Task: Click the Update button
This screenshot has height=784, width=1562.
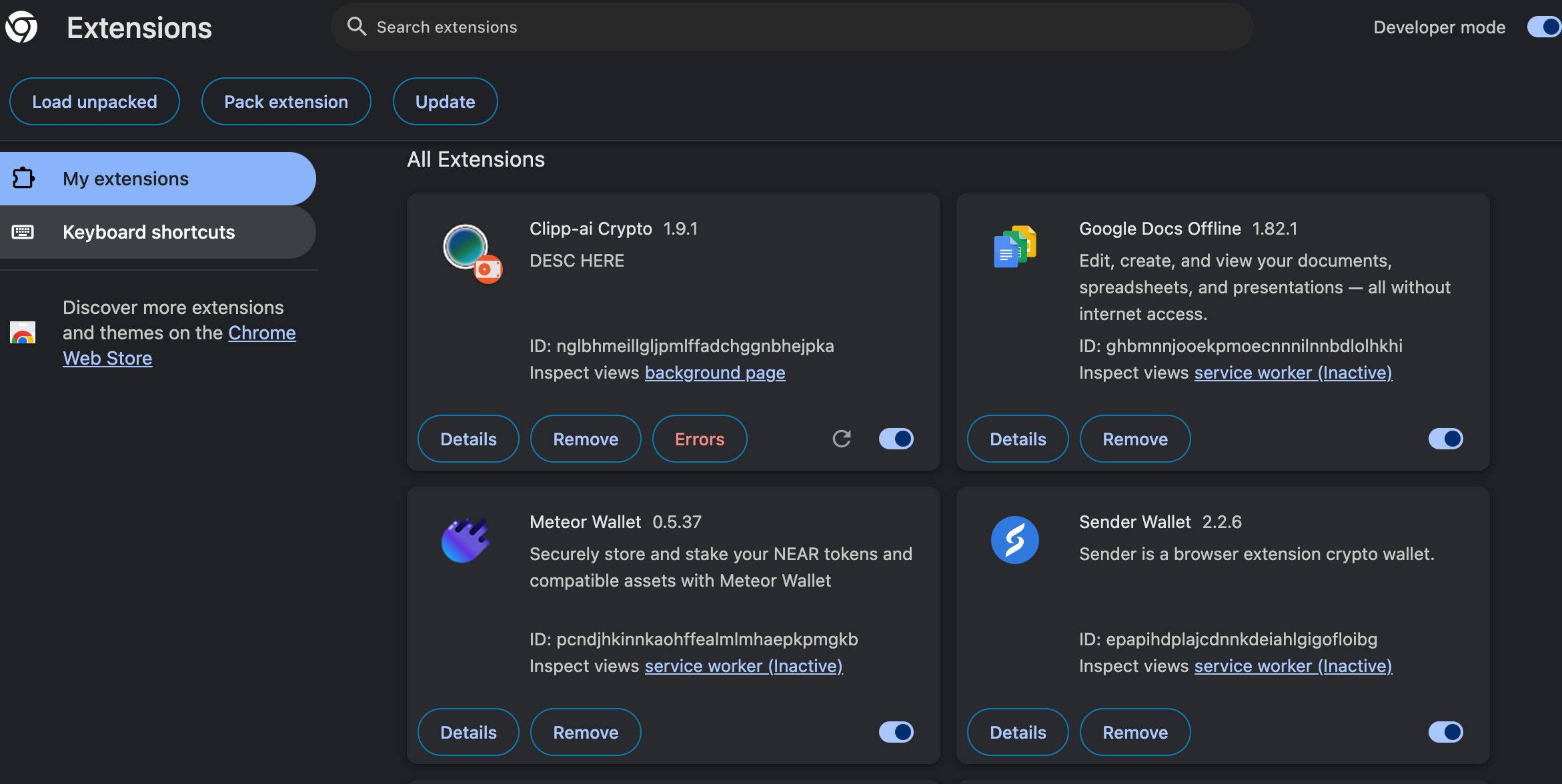Action: click(446, 101)
